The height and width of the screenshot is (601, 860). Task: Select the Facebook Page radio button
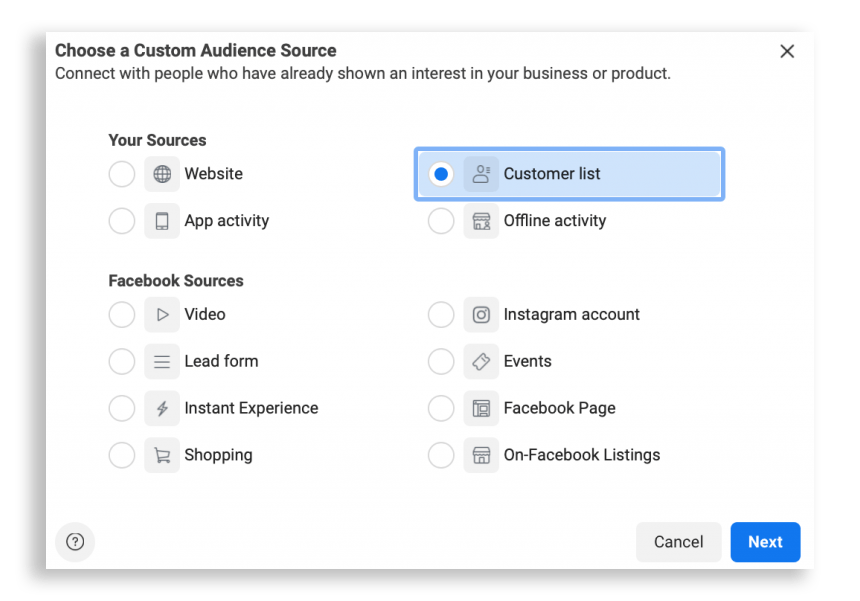[441, 409]
